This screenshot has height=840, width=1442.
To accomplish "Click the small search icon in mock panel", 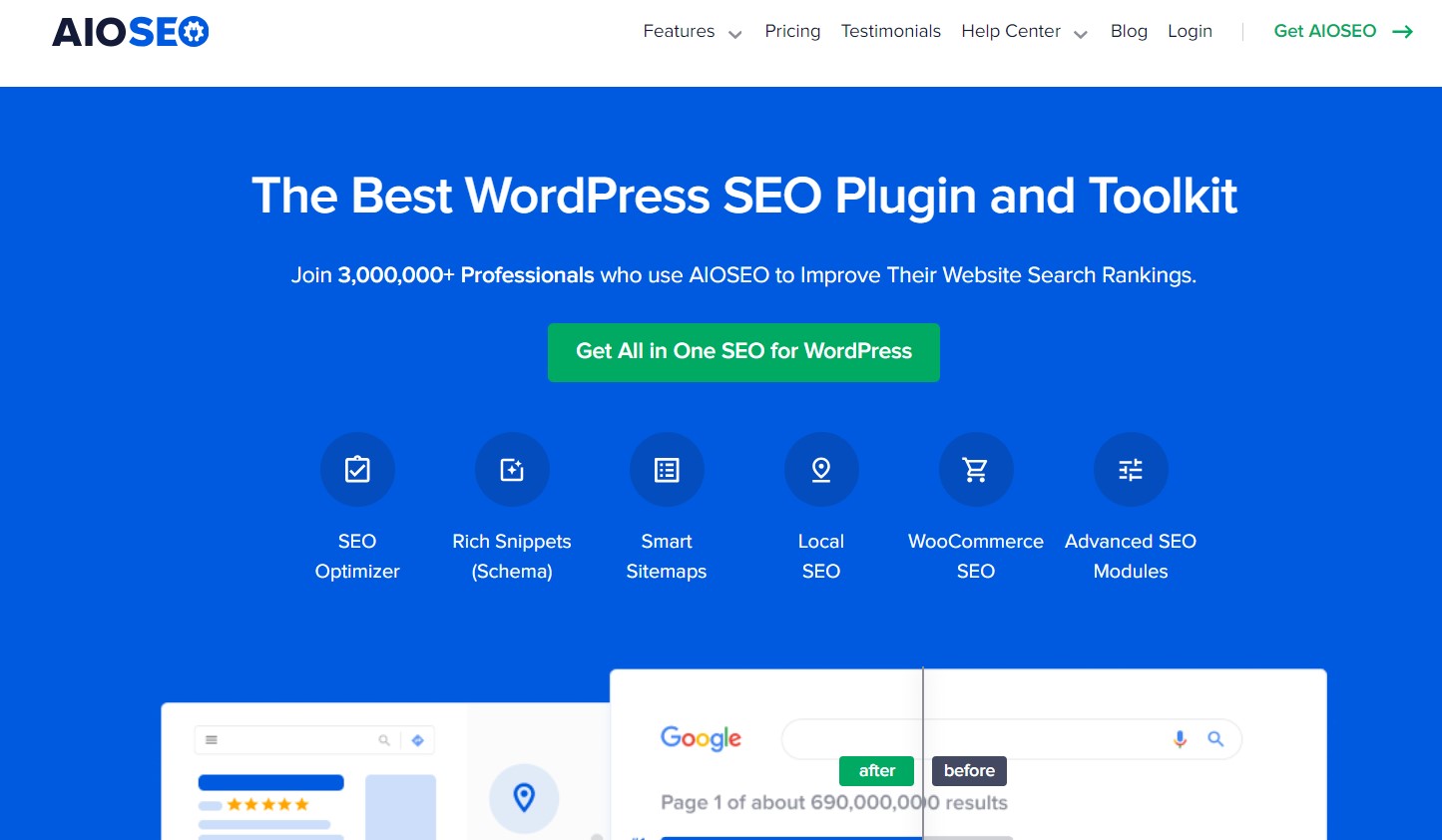I will click(384, 740).
